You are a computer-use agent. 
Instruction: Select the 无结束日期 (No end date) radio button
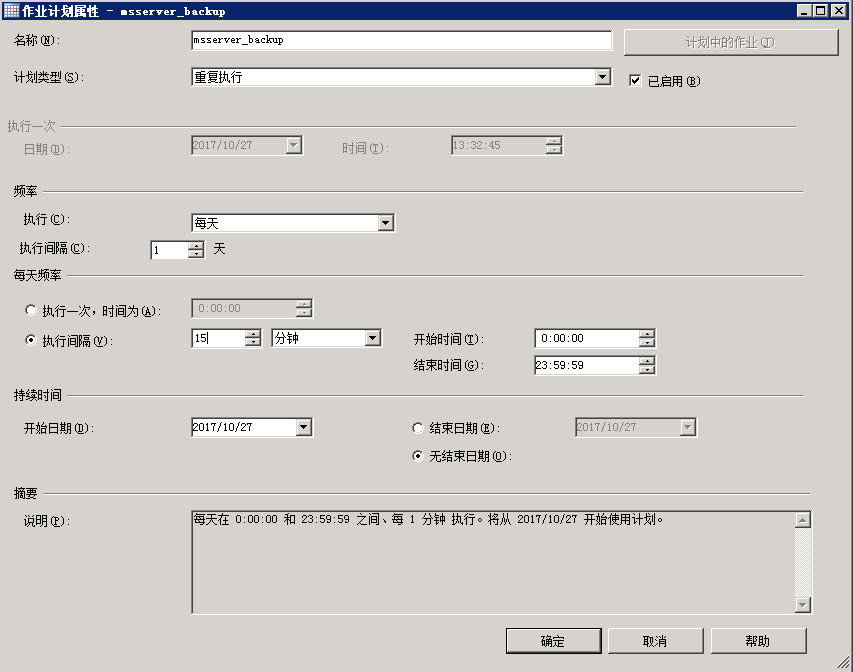(417, 456)
